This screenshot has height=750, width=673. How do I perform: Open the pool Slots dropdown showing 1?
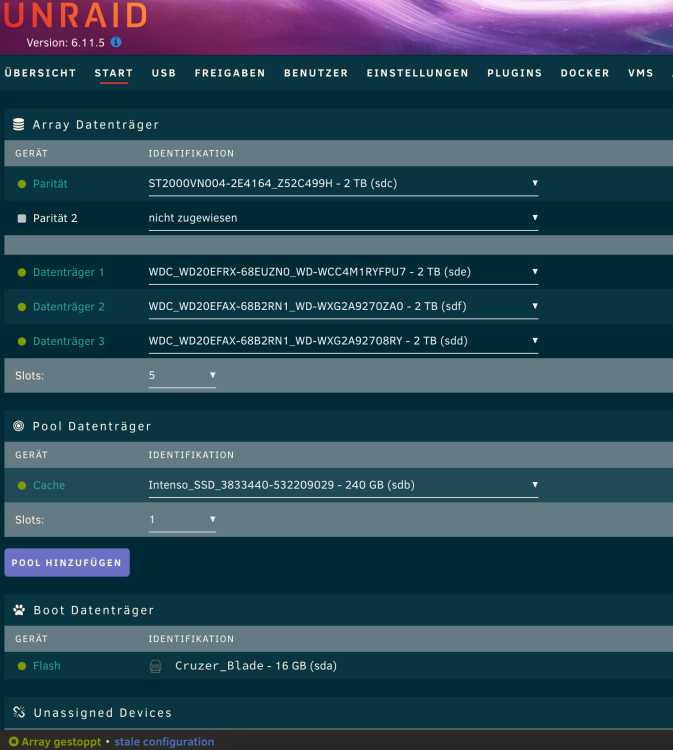point(182,519)
